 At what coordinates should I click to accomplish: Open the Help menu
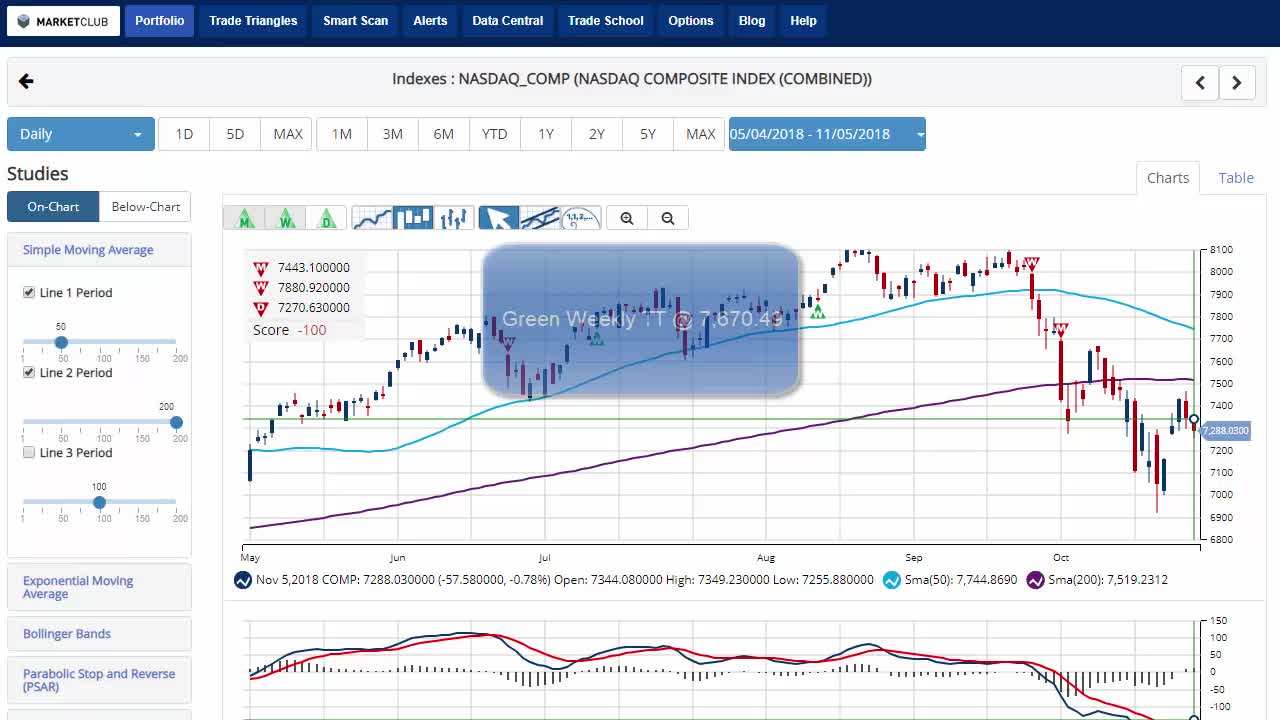click(x=803, y=21)
